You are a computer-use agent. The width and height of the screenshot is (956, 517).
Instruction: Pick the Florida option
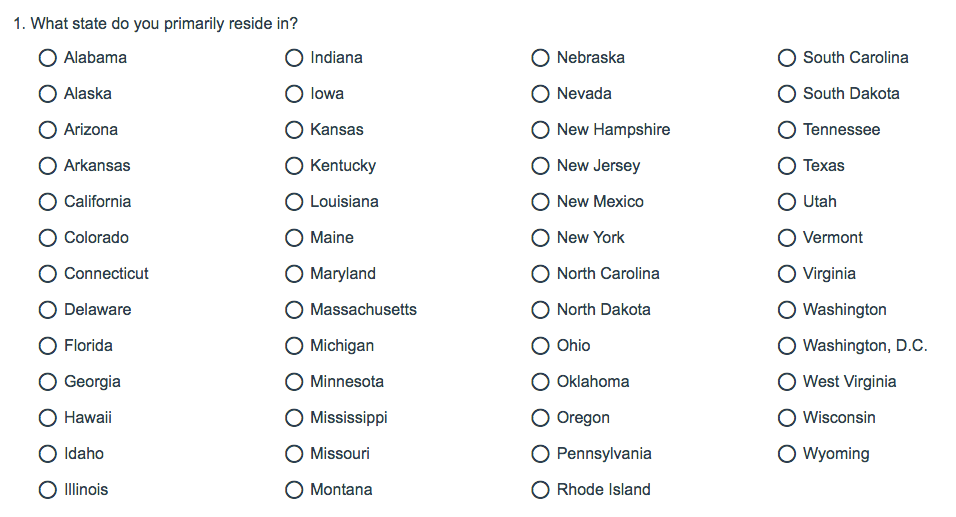[48, 346]
